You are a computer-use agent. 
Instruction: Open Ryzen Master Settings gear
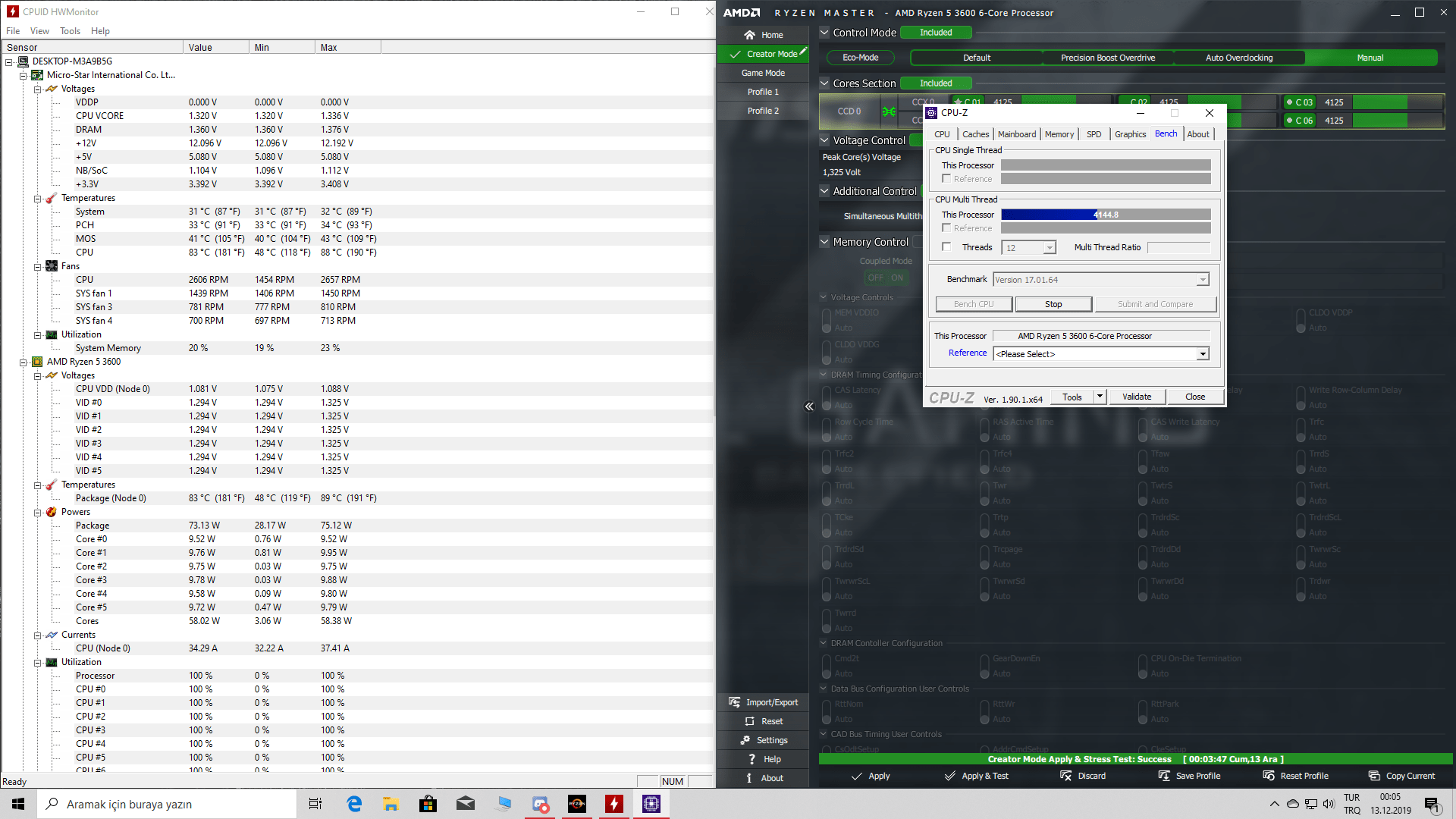(x=745, y=740)
